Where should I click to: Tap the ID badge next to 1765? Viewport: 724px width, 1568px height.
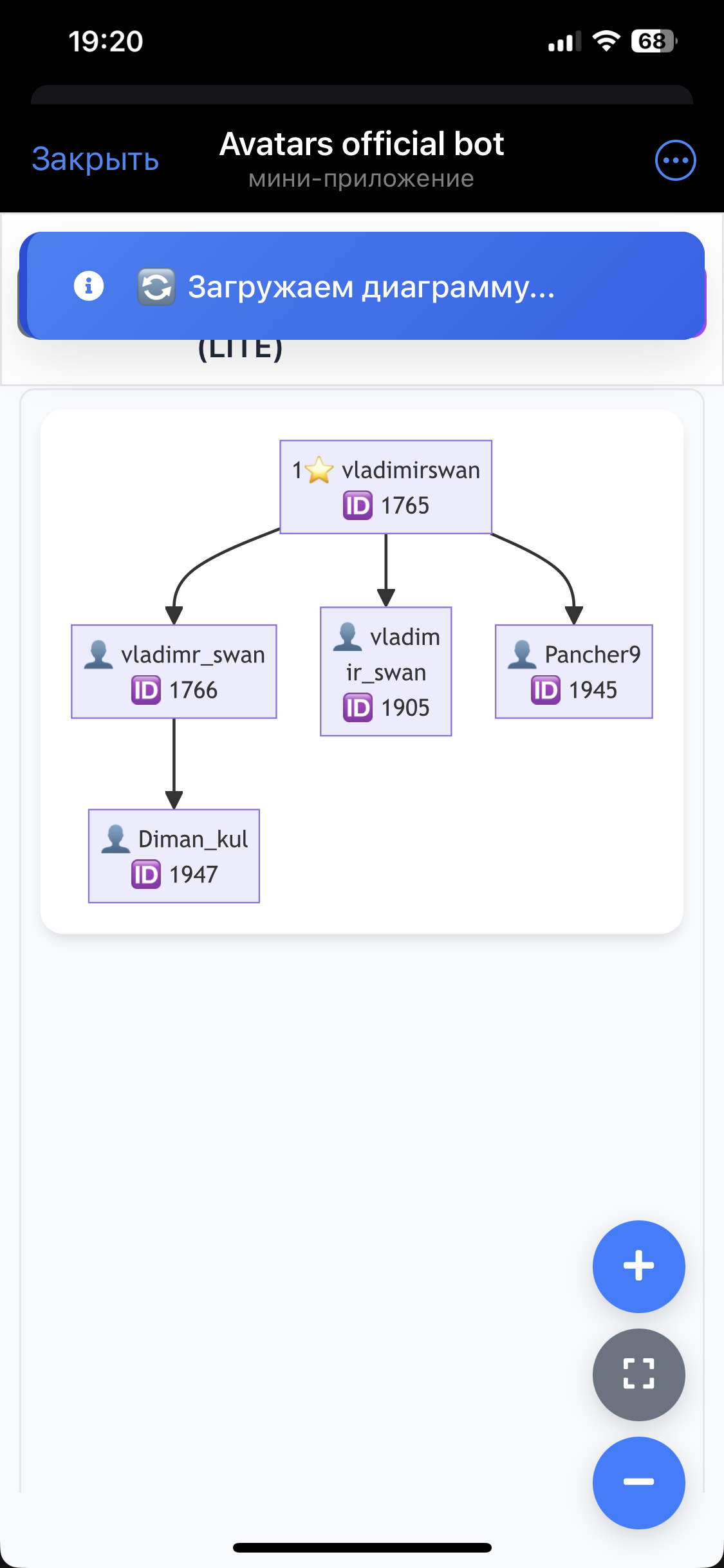point(358,505)
